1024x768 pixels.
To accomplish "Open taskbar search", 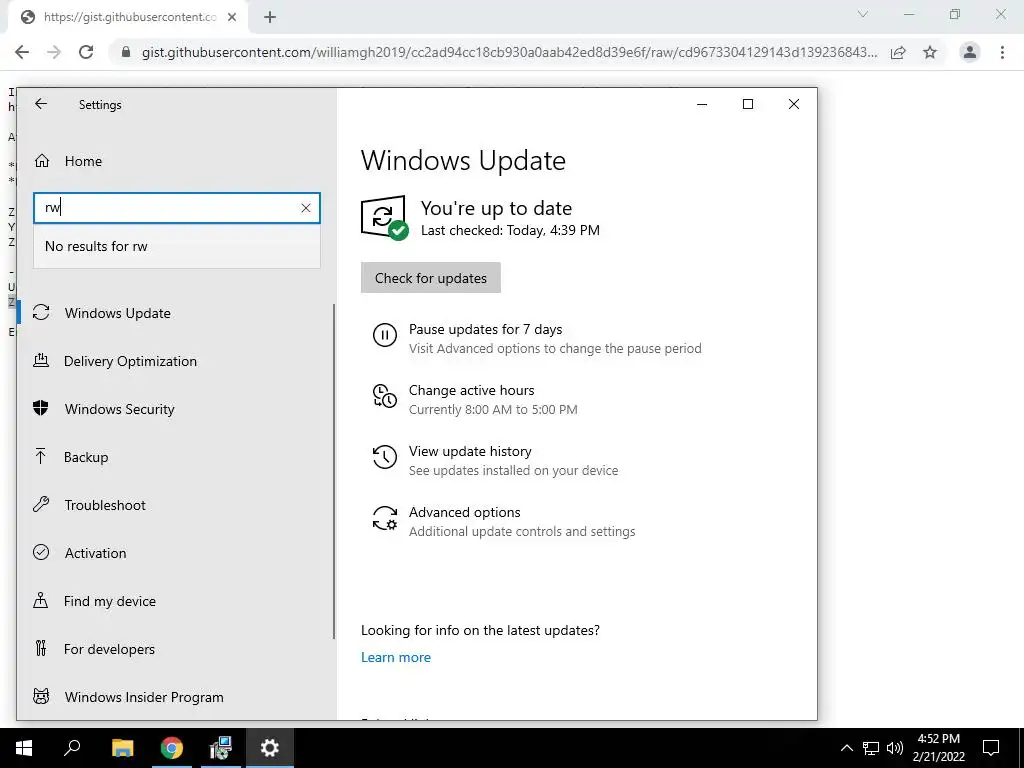I will [72, 748].
